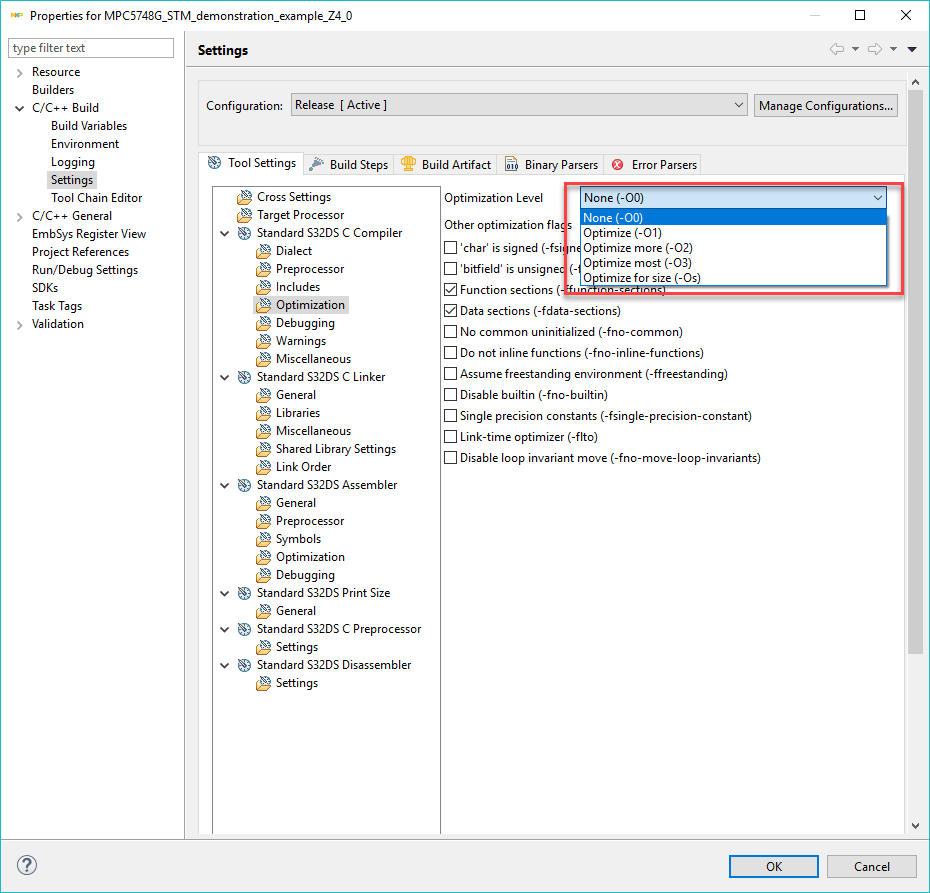This screenshot has width=930, height=893.
Task: Click the back navigation arrow icon
Action: click(837, 49)
